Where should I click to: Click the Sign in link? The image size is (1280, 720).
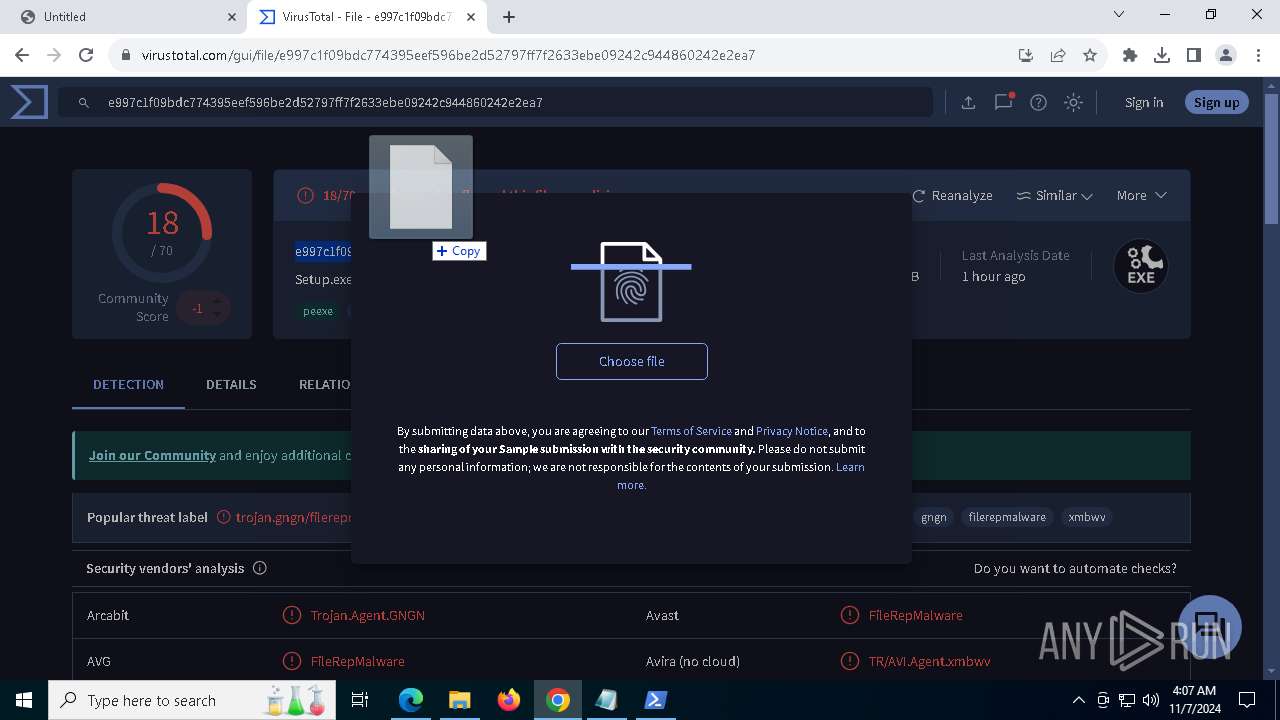pos(1144,102)
